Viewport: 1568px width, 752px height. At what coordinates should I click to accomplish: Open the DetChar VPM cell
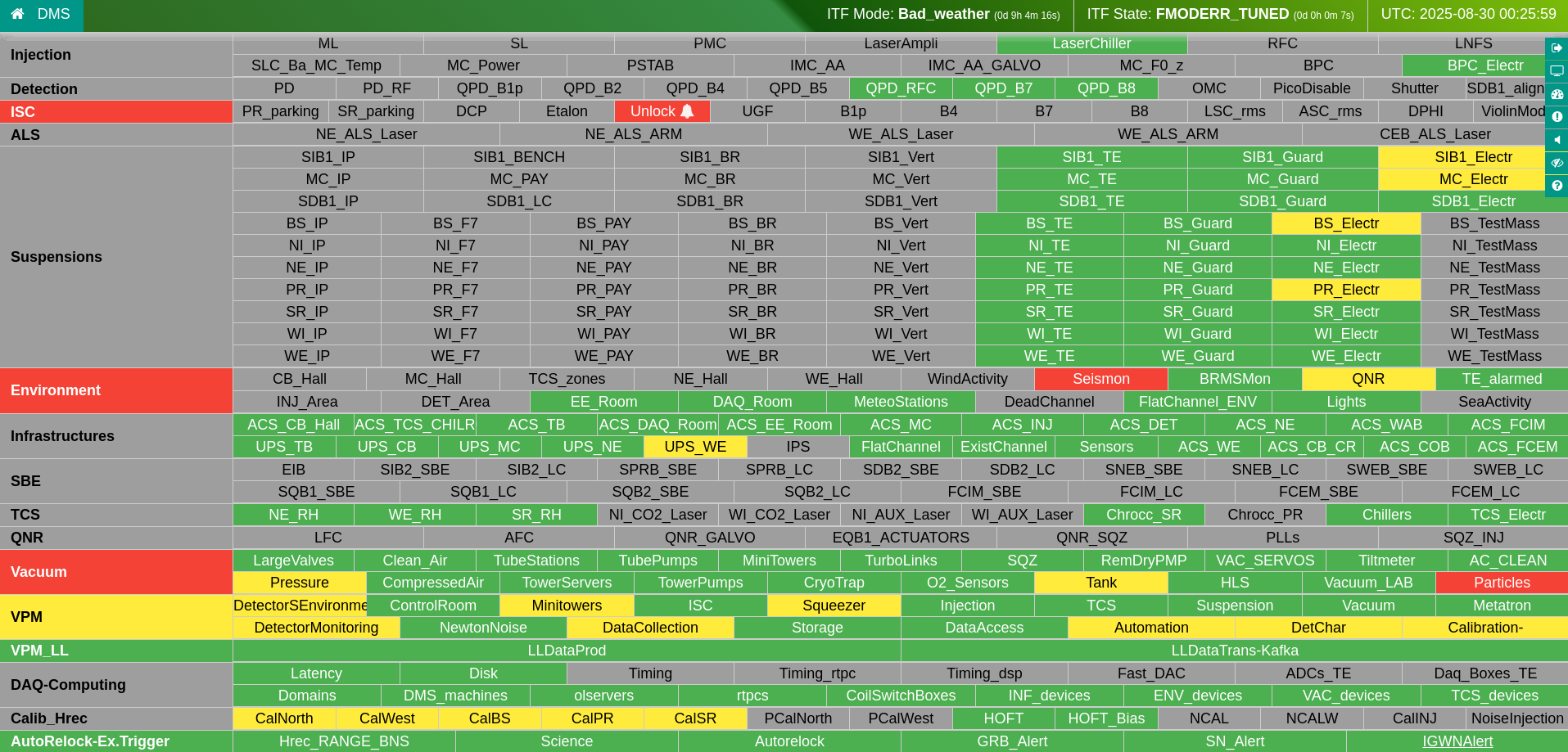[1318, 628]
